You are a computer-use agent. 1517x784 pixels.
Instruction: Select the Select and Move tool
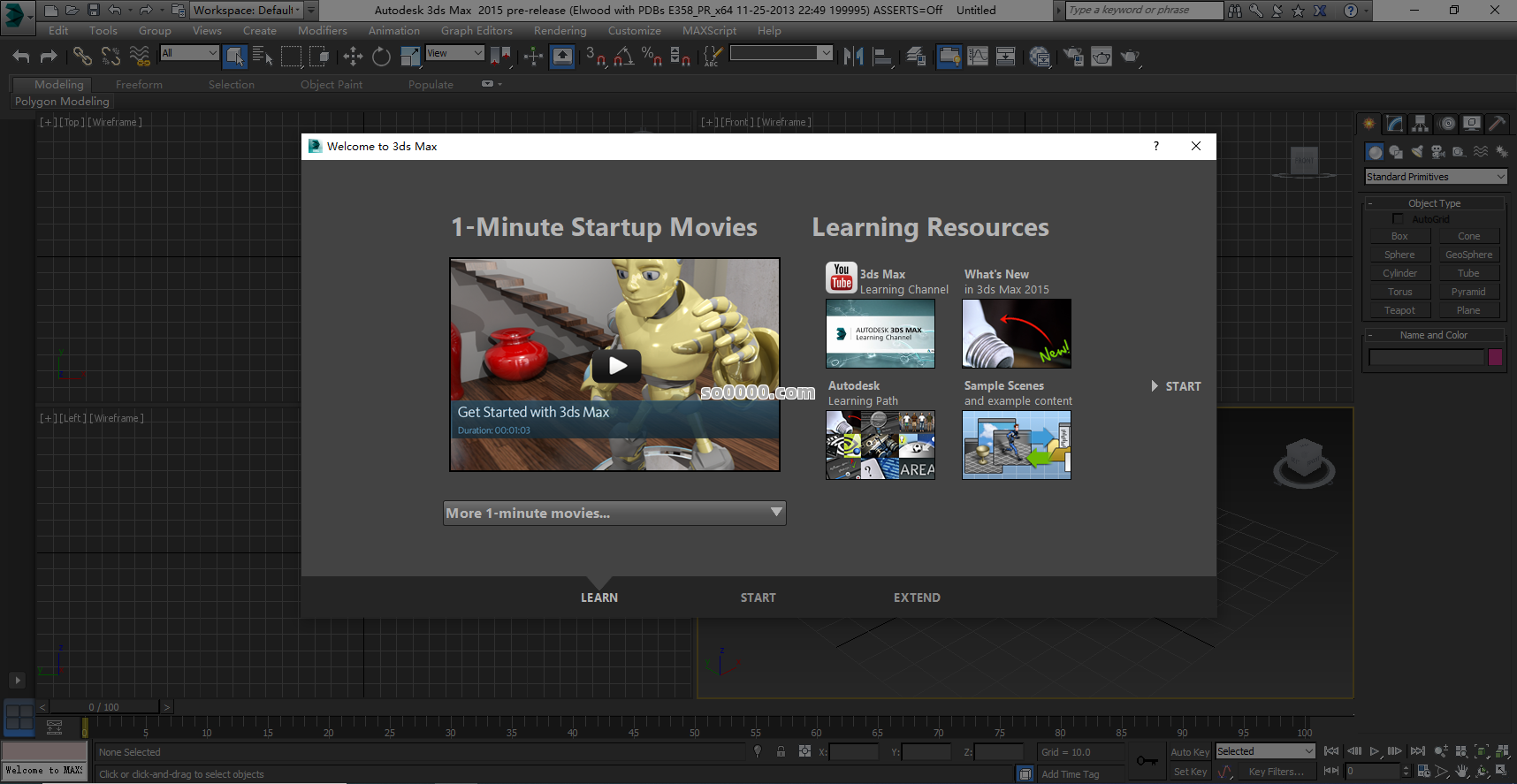pos(353,57)
